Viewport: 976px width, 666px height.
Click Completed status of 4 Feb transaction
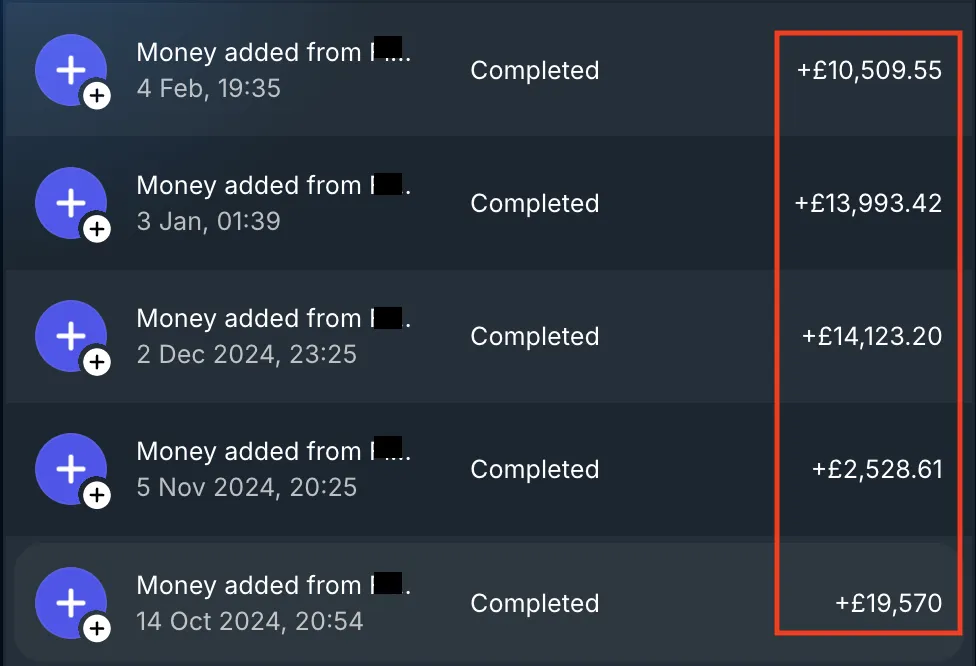535,70
